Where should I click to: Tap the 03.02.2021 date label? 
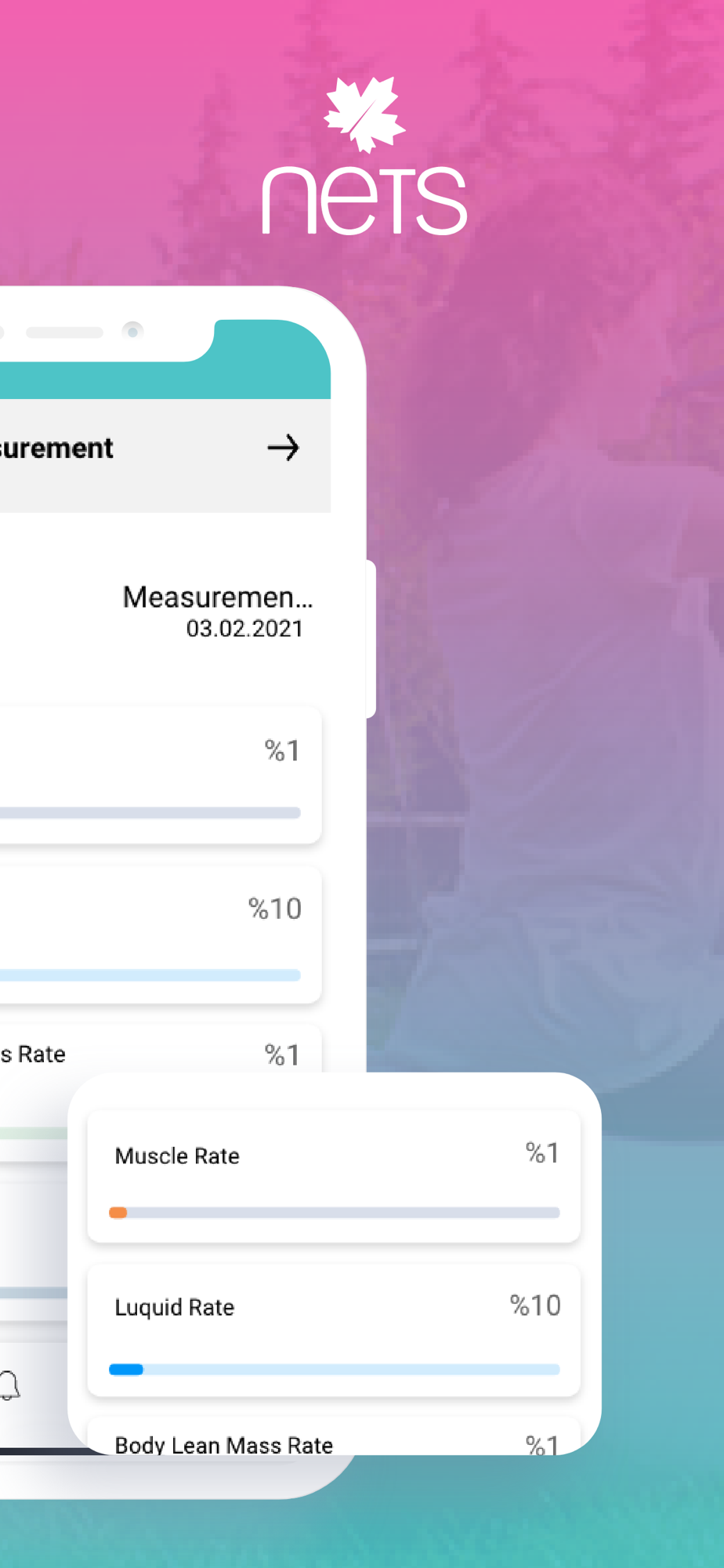244,629
